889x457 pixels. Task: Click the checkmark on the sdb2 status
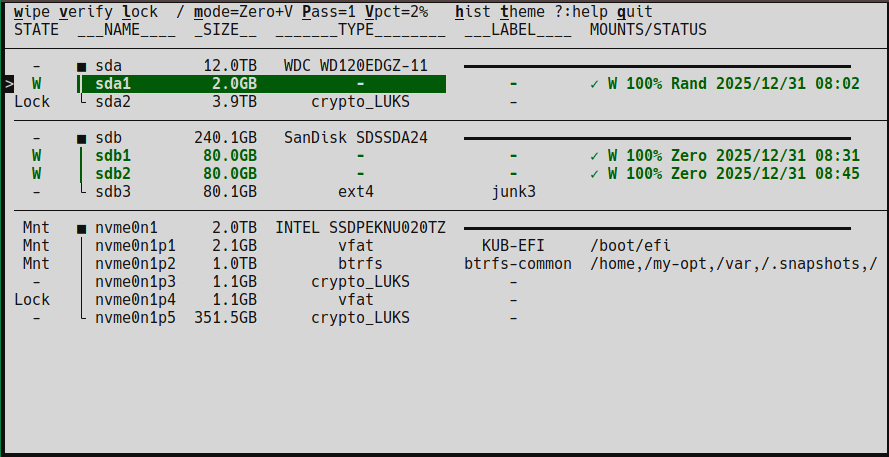coord(595,174)
